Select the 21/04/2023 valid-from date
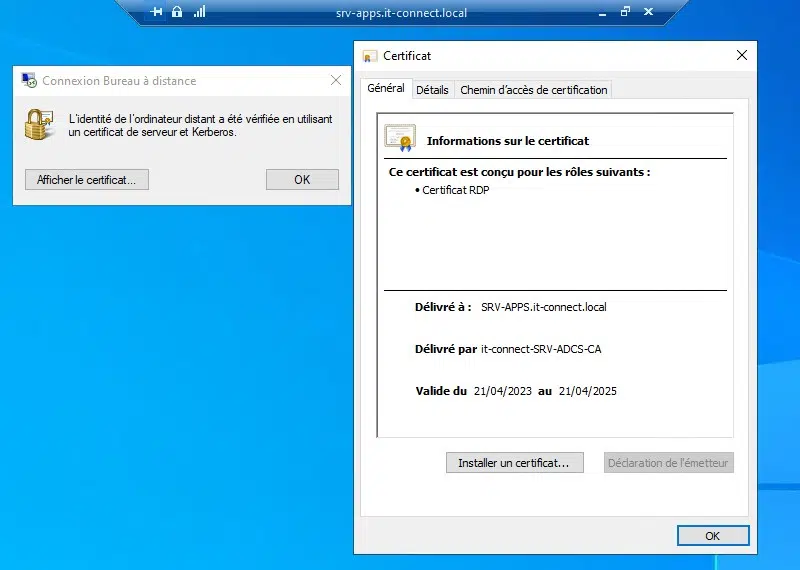800x570 pixels. click(x=503, y=391)
